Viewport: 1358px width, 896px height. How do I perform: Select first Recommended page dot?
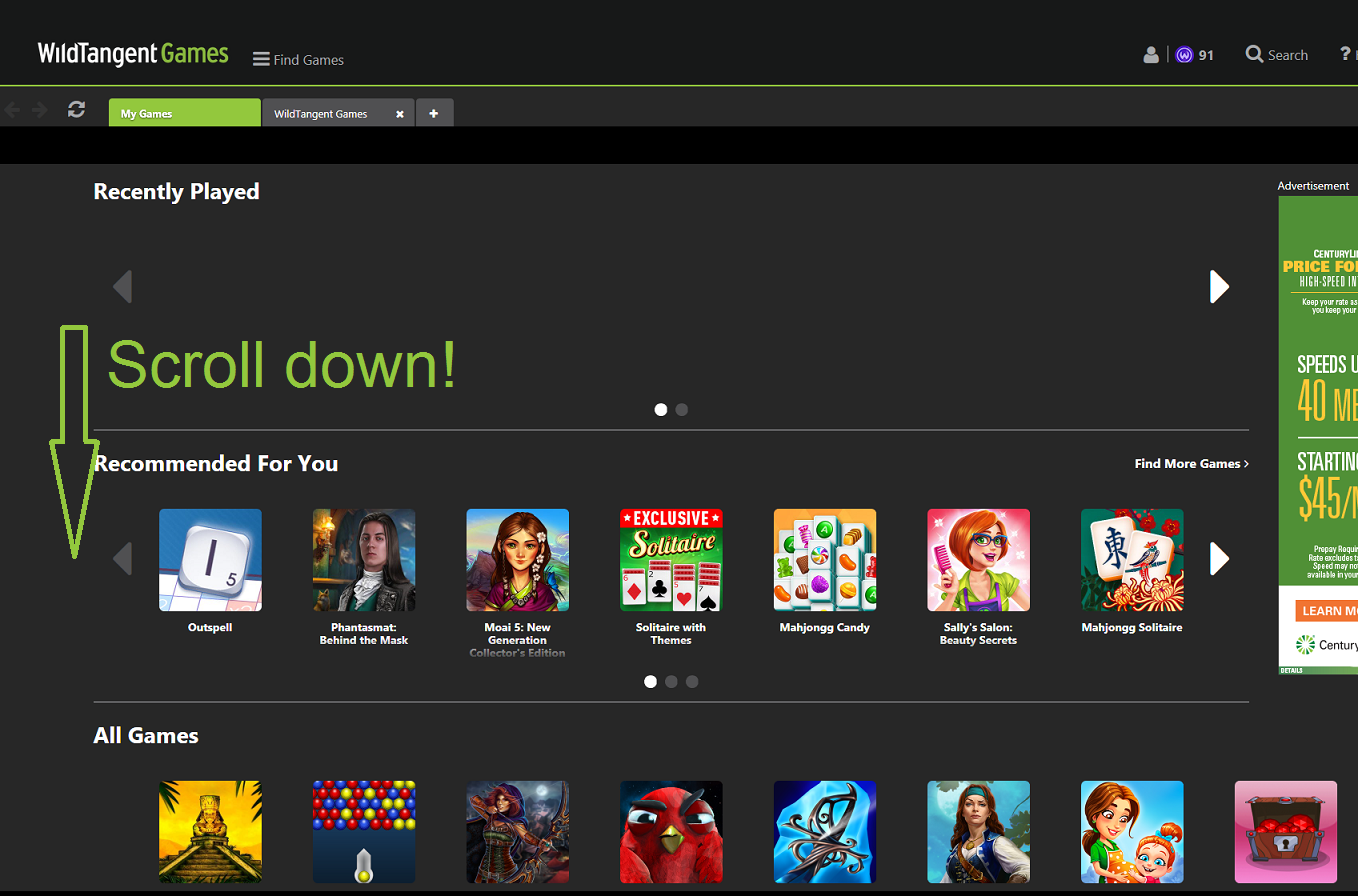point(651,681)
